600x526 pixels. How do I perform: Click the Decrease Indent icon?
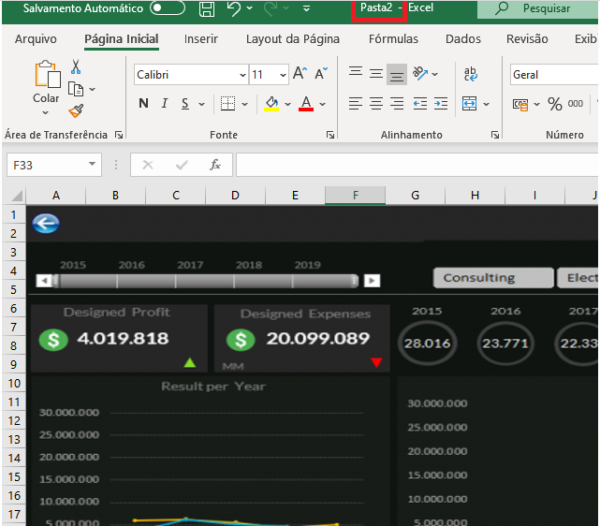420,104
